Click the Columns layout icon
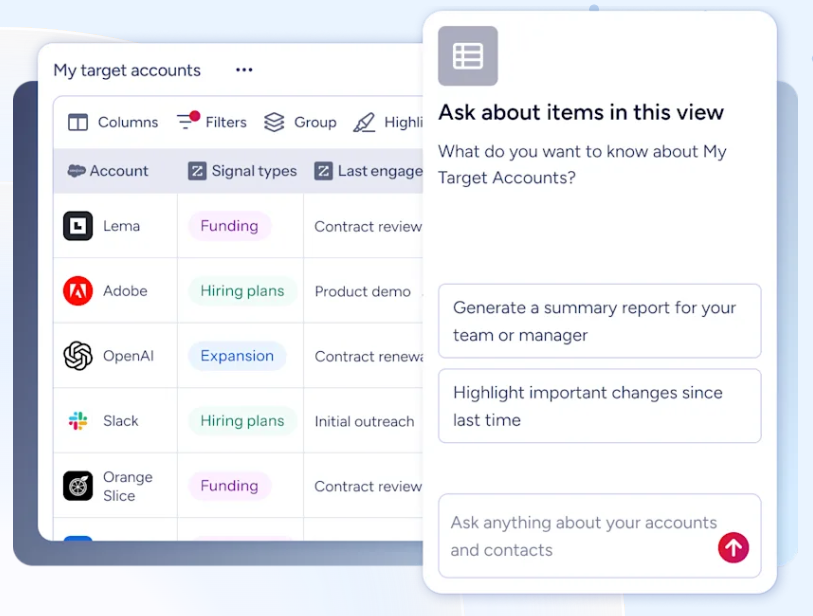Screen dimensions: 813x616 point(78,122)
